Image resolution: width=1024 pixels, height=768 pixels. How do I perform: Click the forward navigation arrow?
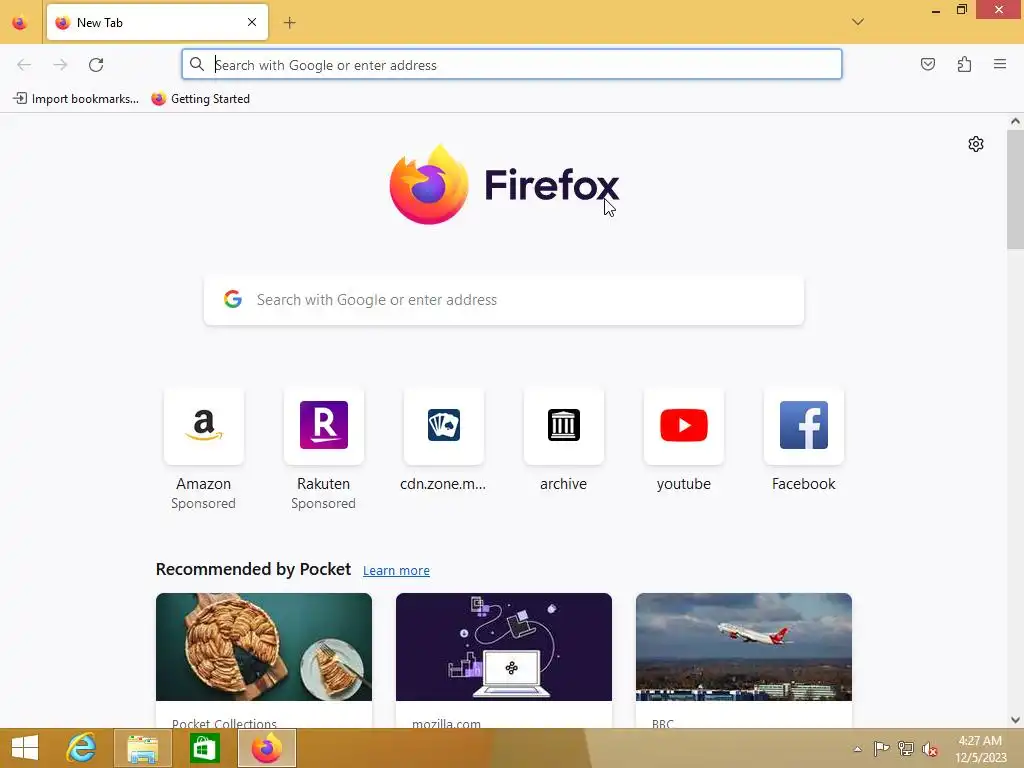point(60,65)
